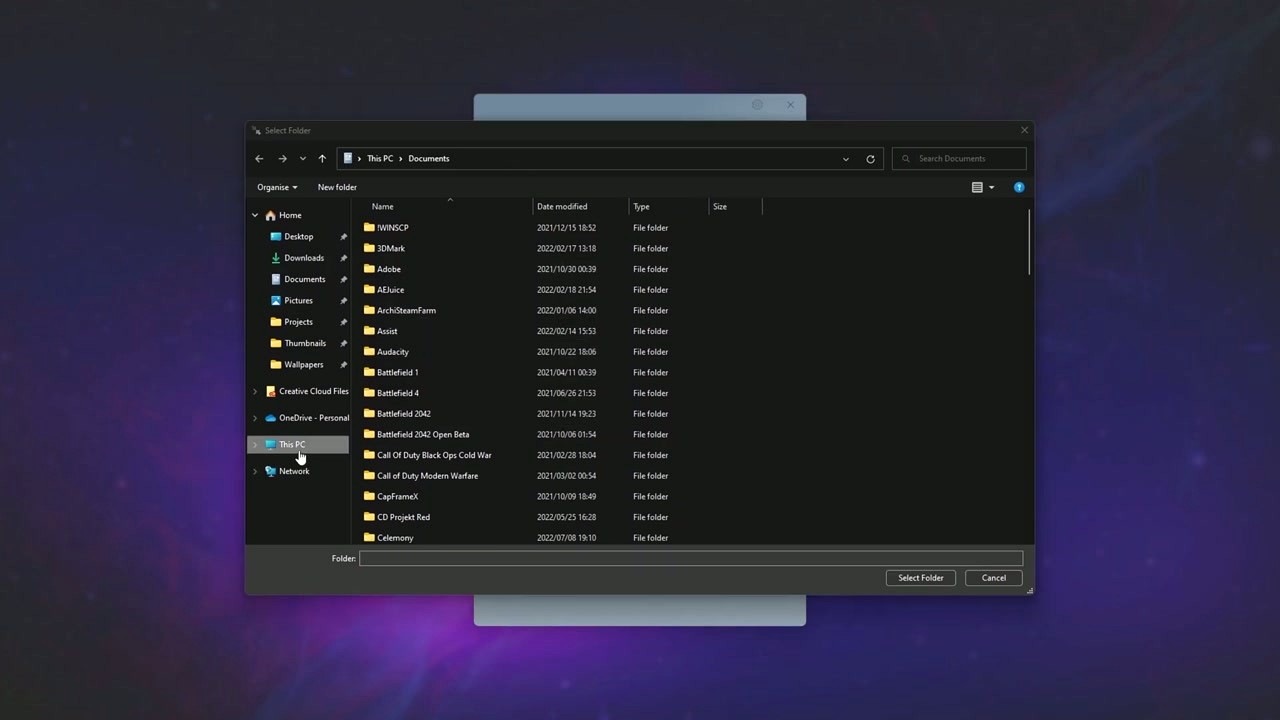Navigate up one folder level
This screenshot has height=720, width=1280.
(x=322, y=158)
